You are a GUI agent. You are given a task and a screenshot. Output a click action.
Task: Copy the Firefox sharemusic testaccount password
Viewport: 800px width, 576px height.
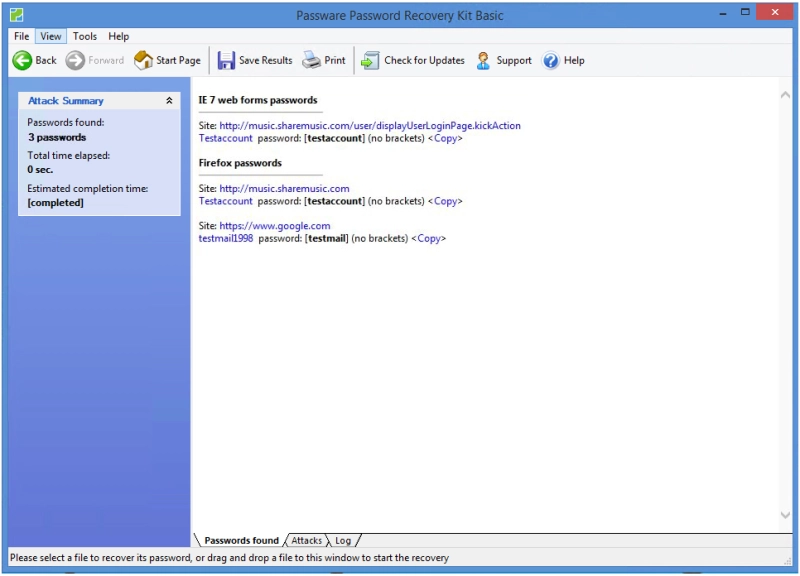445,201
